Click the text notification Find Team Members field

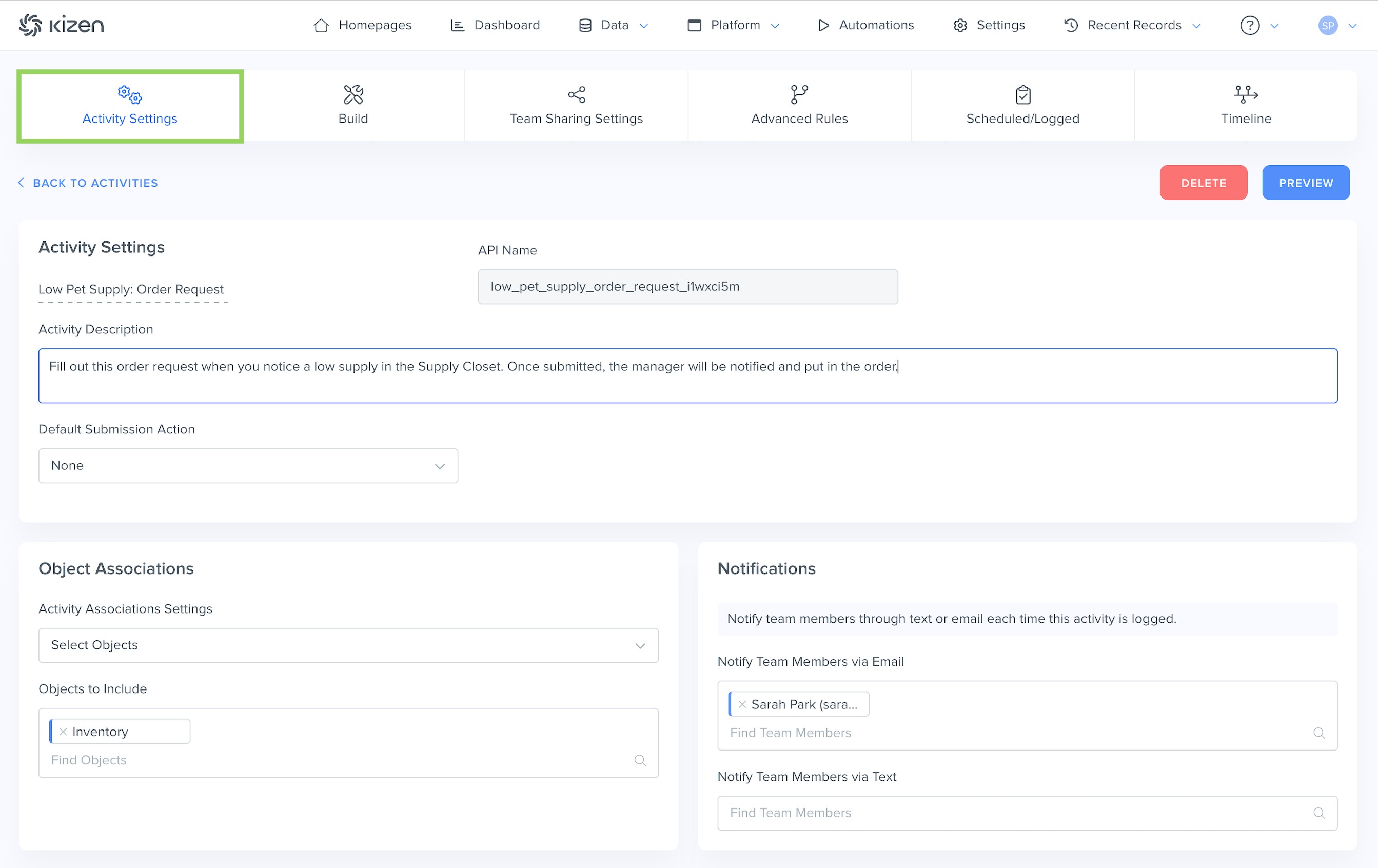[1018, 813]
